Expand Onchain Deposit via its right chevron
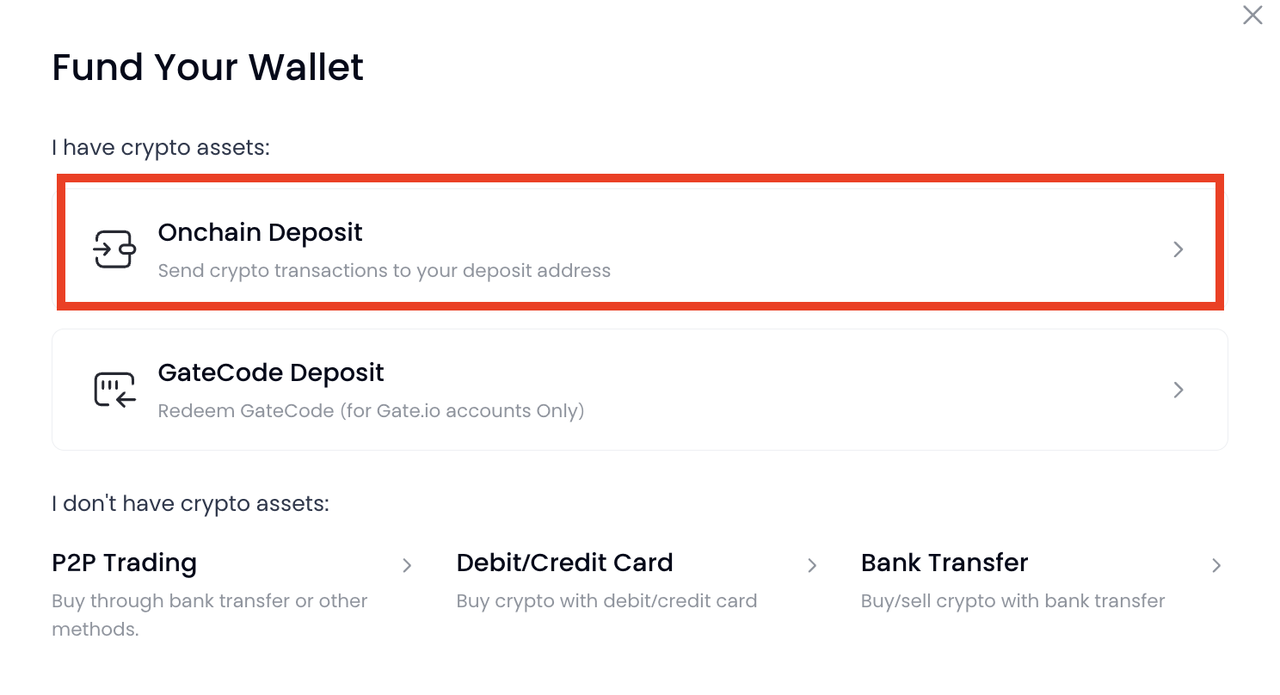This screenshot has width=1280, height=695. (x=1178, y=250)
